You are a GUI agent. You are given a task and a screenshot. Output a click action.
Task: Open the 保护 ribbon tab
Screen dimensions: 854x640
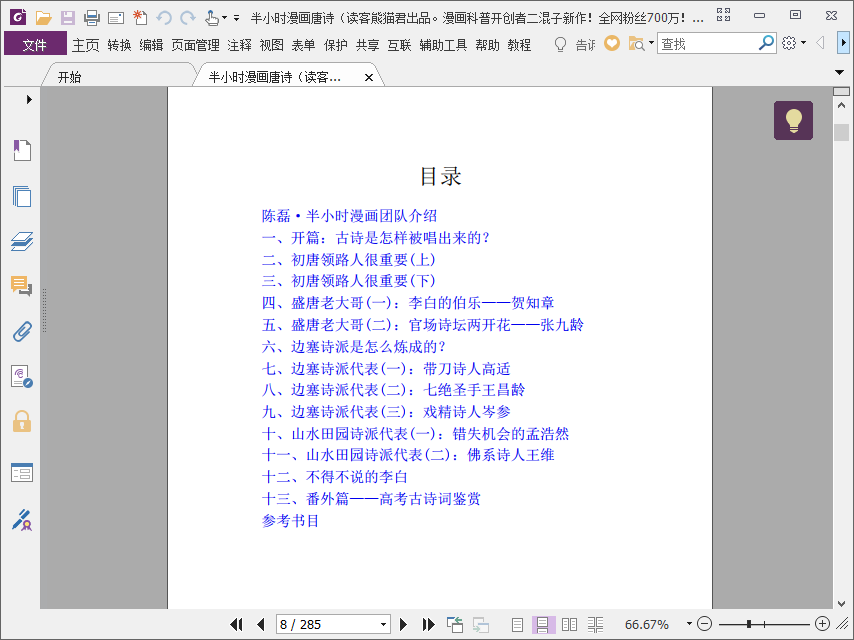(336, 45)
